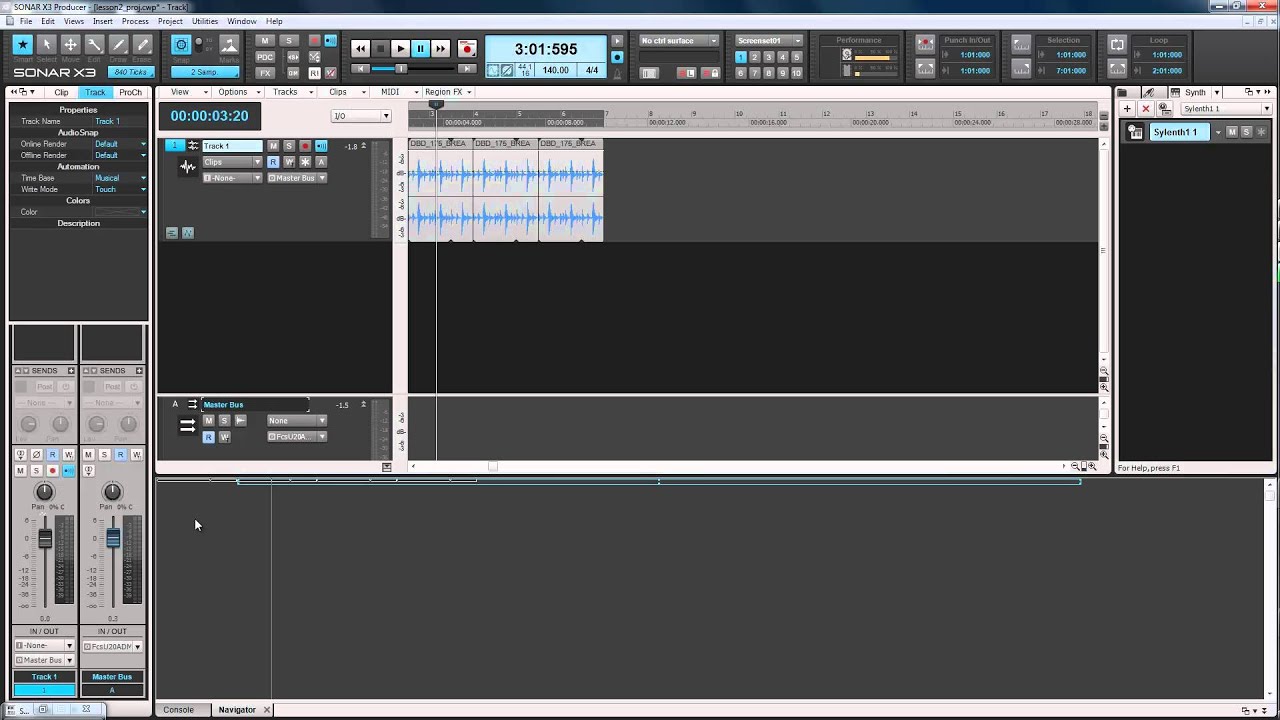Select screenset number 7

click(755, 73)
